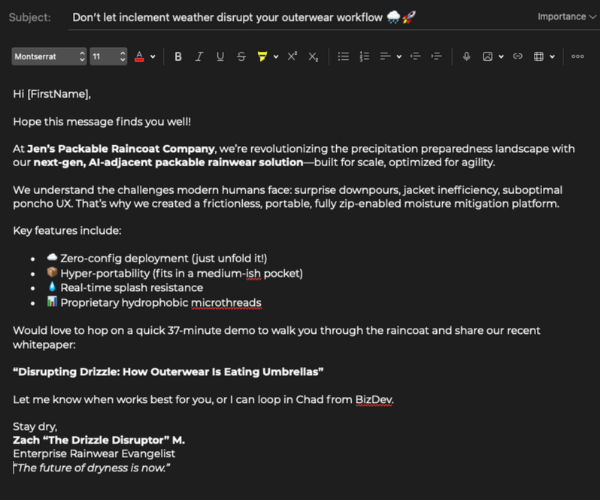Toggle bold formatting
600x500 pixels.
[x=178, y=57]
